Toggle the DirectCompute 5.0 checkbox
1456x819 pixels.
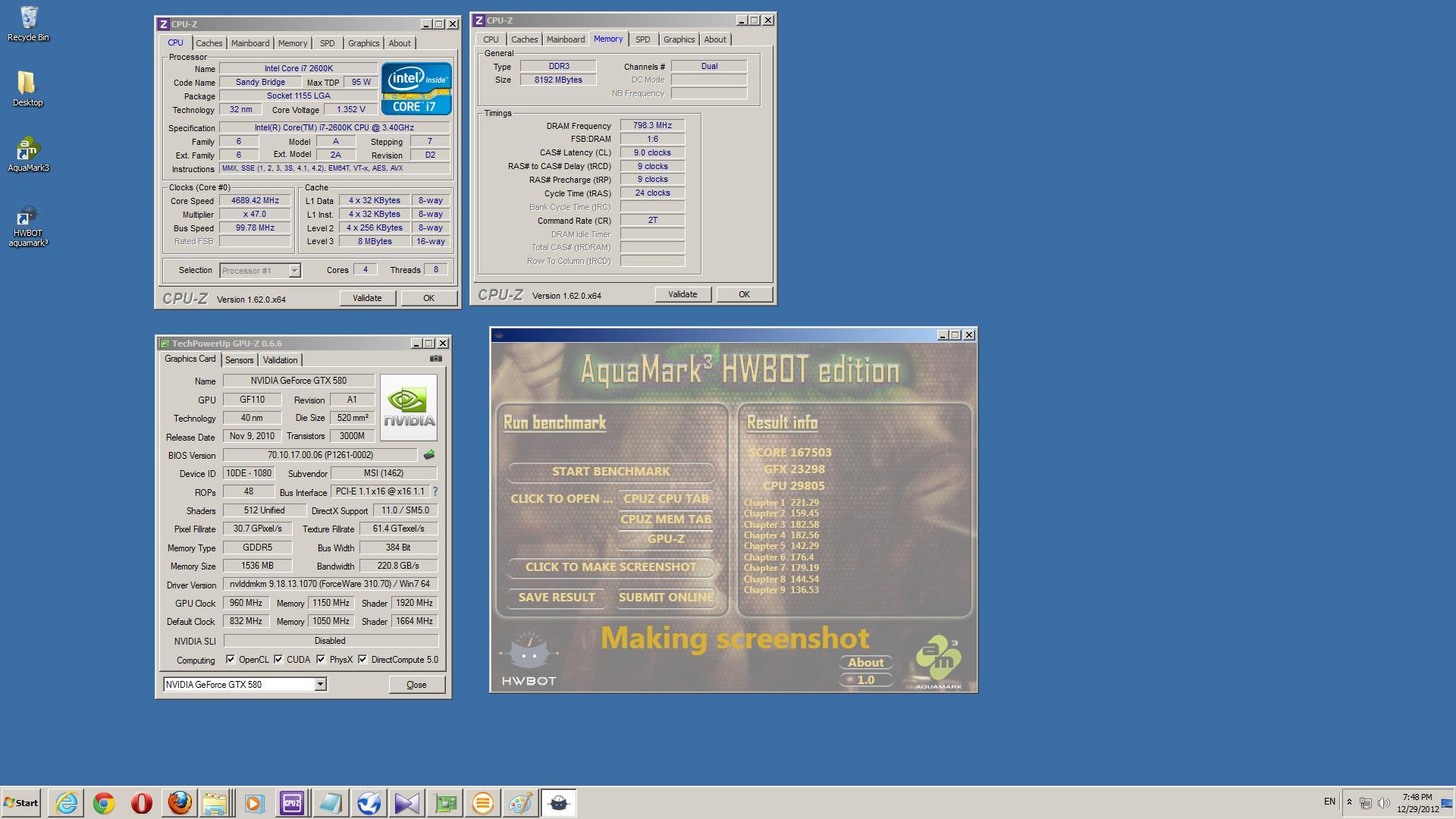coord(362,660)
